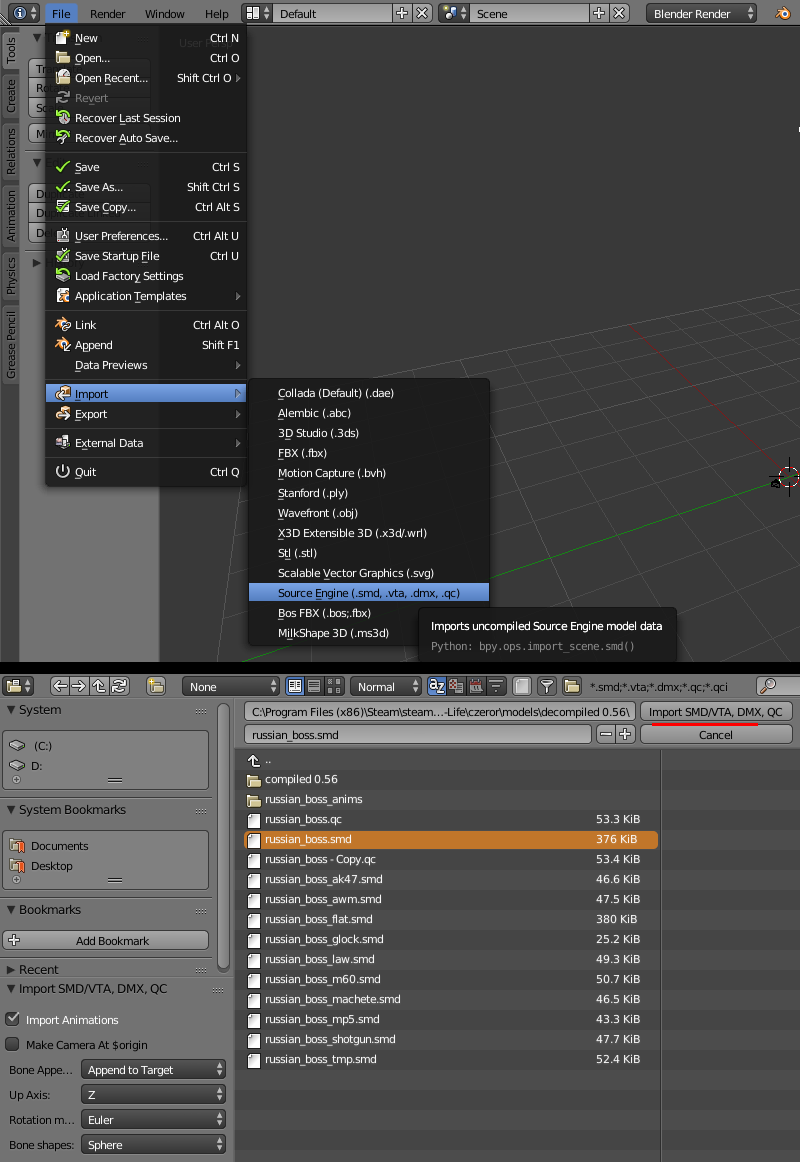This screenshot has width=800, height=1162.
Task: Delete the Default screen layout
Action: [x=421, y=13]
